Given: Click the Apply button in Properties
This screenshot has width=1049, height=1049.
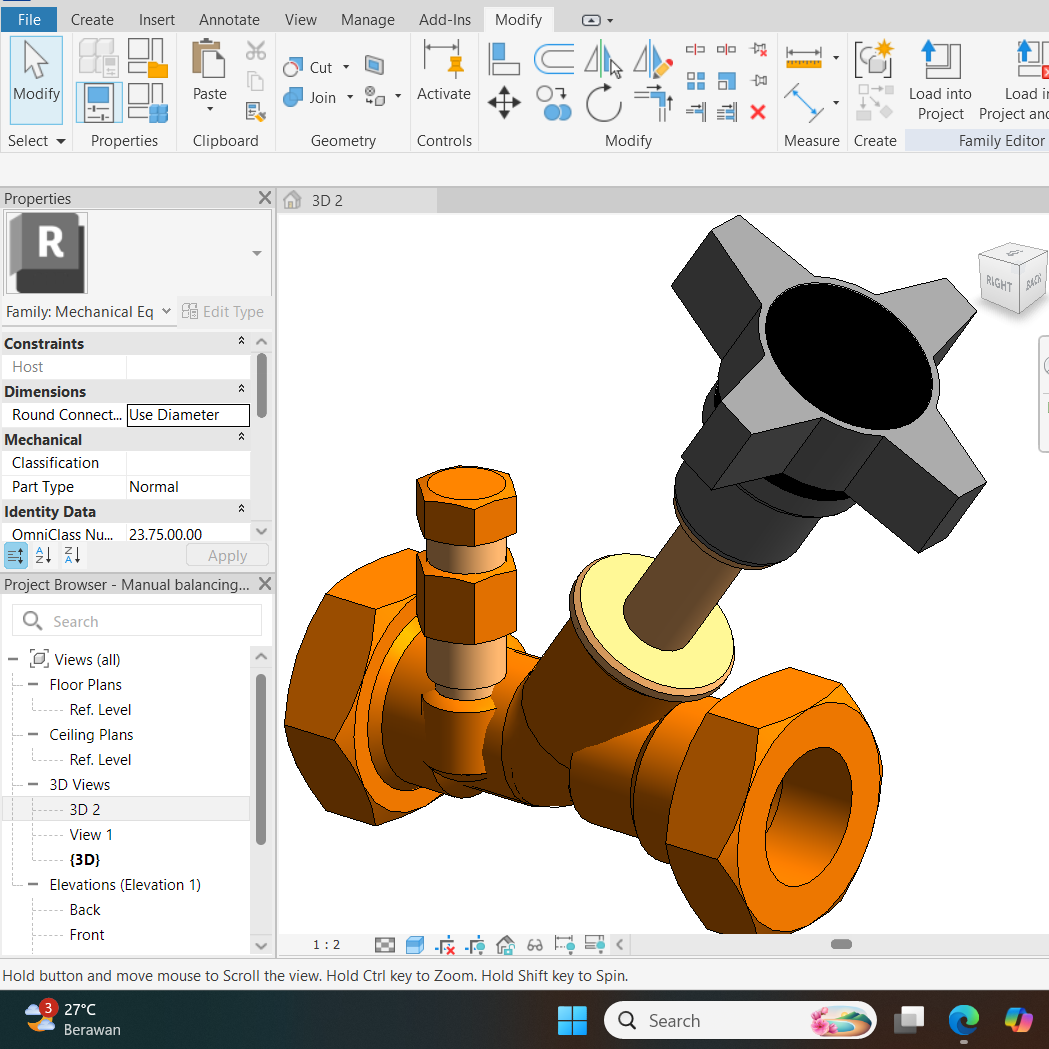Looking at the screenshot, I should pyautogui.click(x=227, y=556).
